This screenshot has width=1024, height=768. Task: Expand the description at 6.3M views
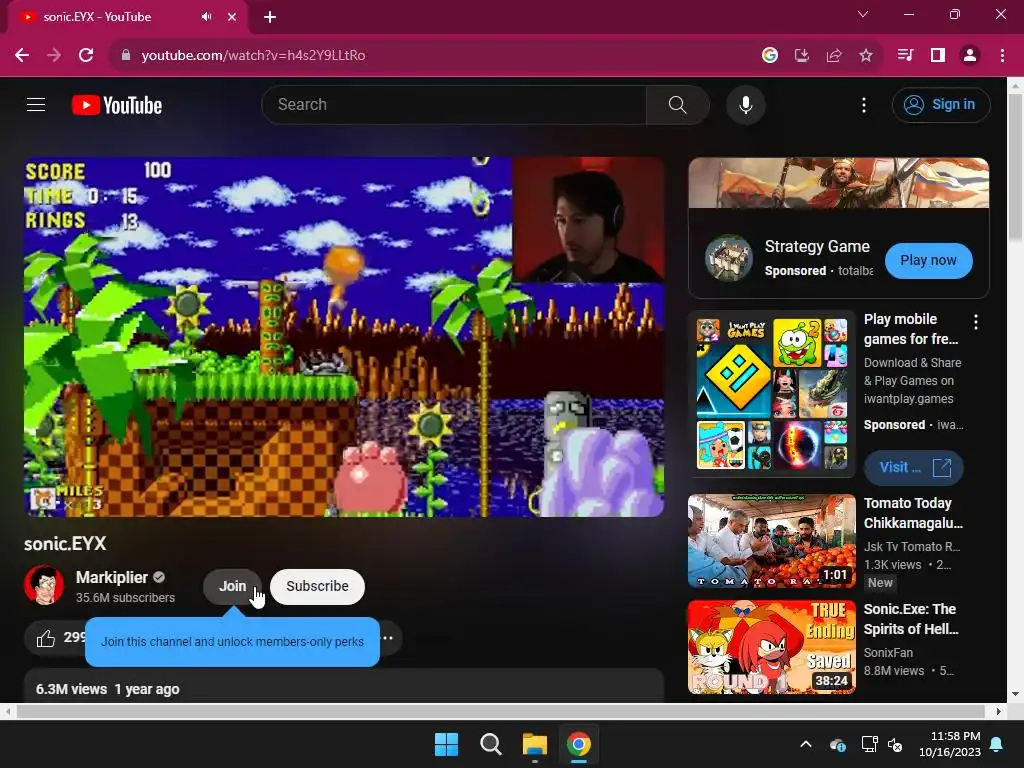tap(344, 686)
